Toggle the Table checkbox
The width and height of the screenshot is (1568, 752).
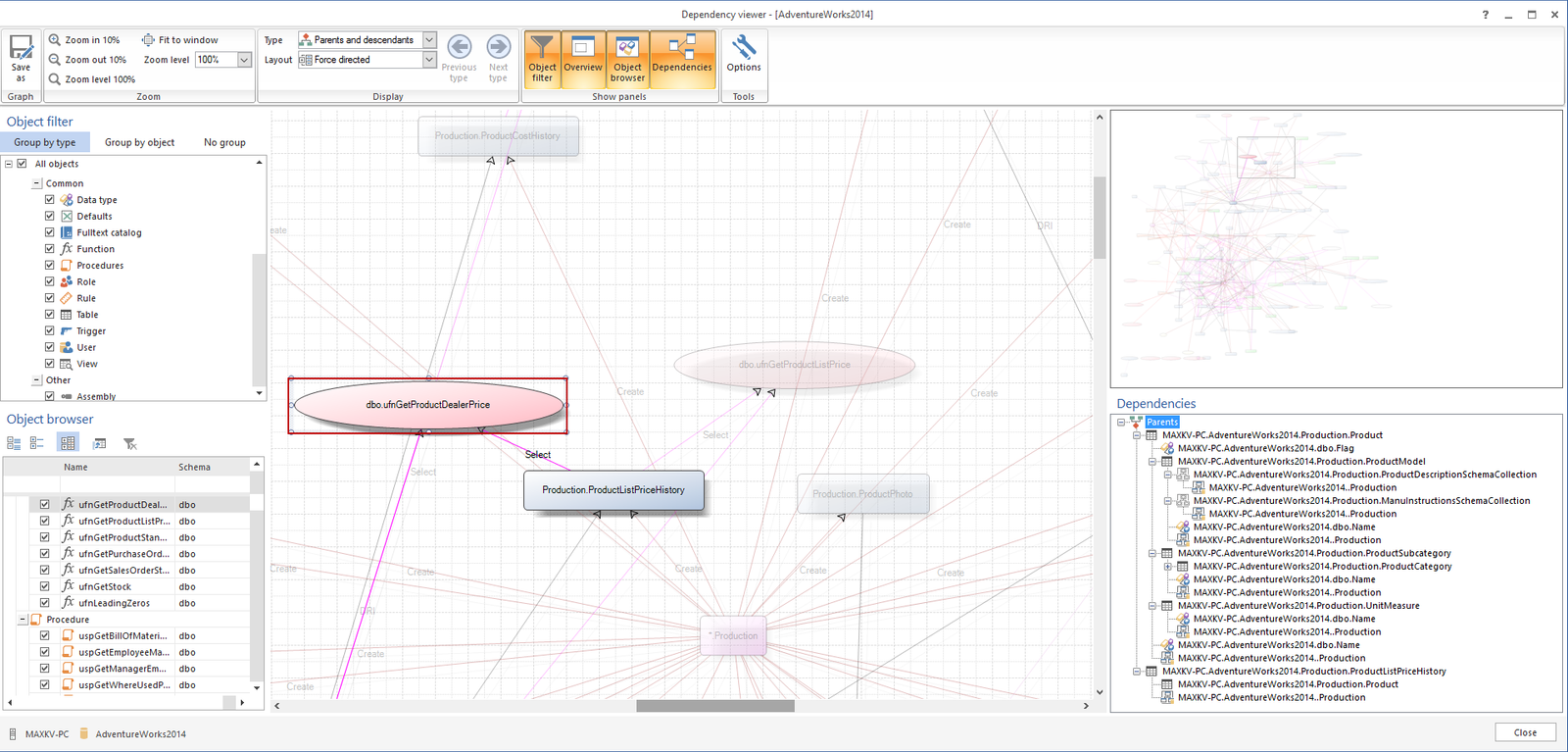pos(50,314)
